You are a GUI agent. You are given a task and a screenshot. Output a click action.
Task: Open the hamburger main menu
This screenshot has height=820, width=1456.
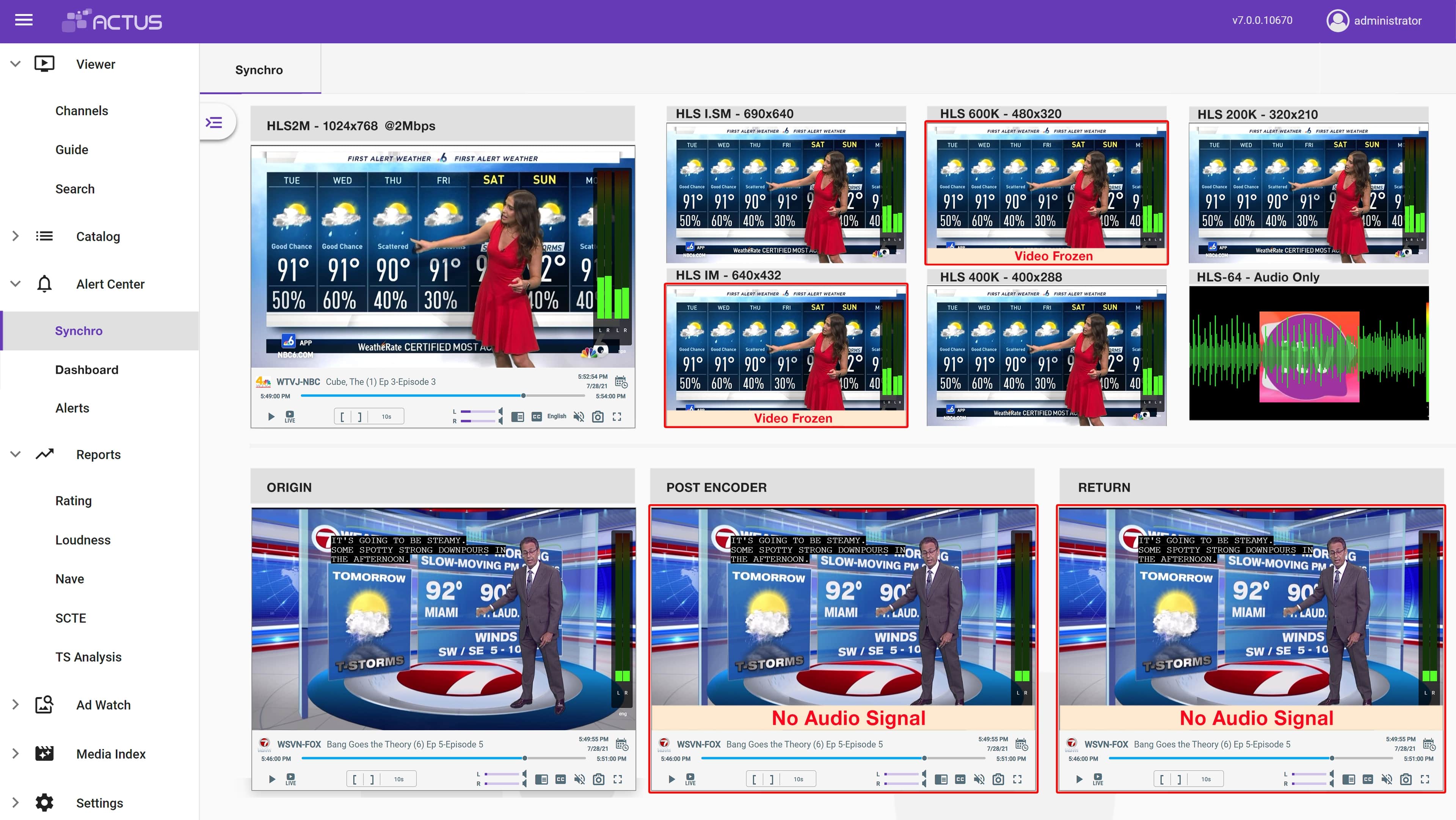pyautogui.click(x=24, y=20)
